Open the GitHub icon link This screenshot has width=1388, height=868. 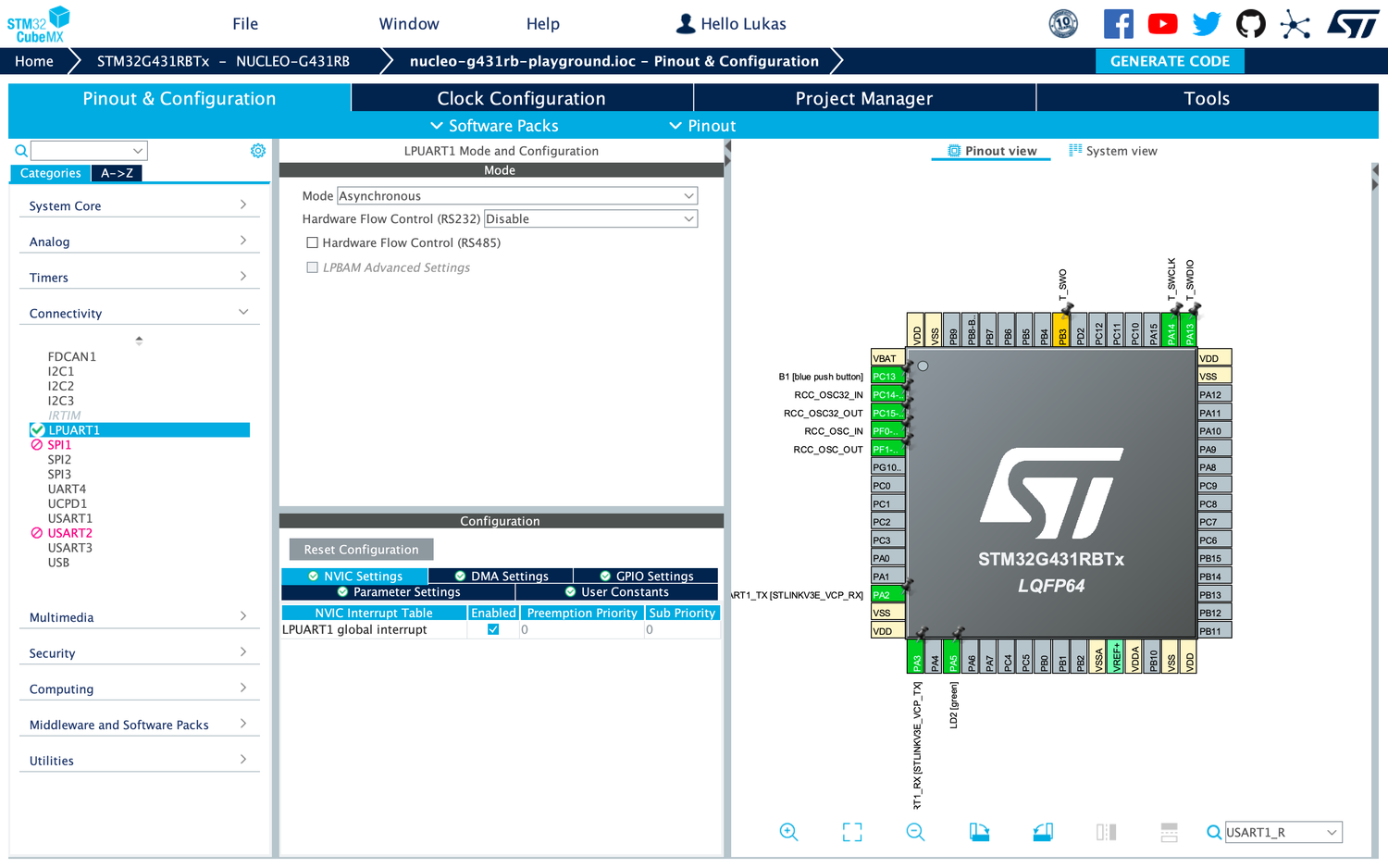pos(1251,23)
